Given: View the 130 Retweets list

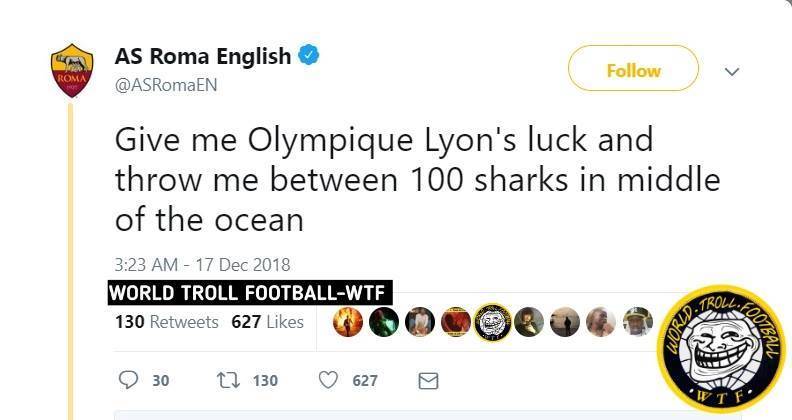Looking at the screenshot, I should click(x=166, y=322).
